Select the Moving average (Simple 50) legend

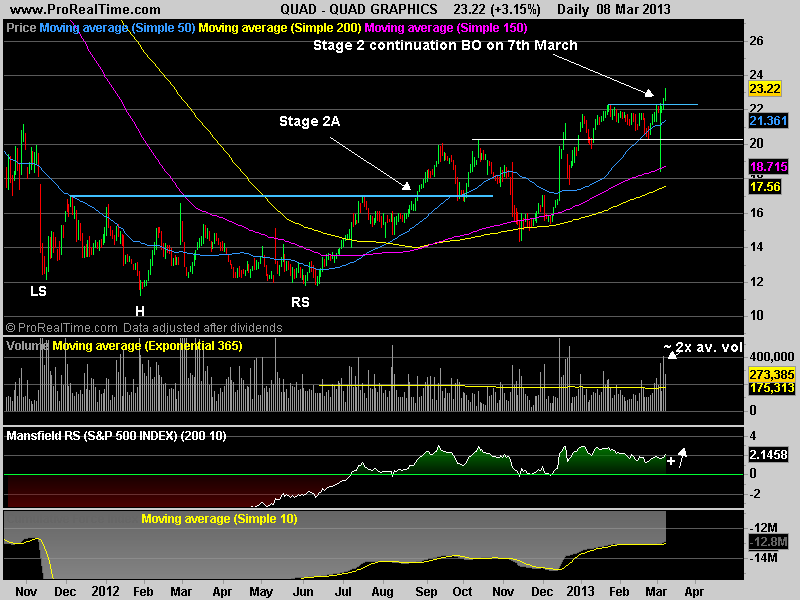pyautogui.click(x=117, y=28)
